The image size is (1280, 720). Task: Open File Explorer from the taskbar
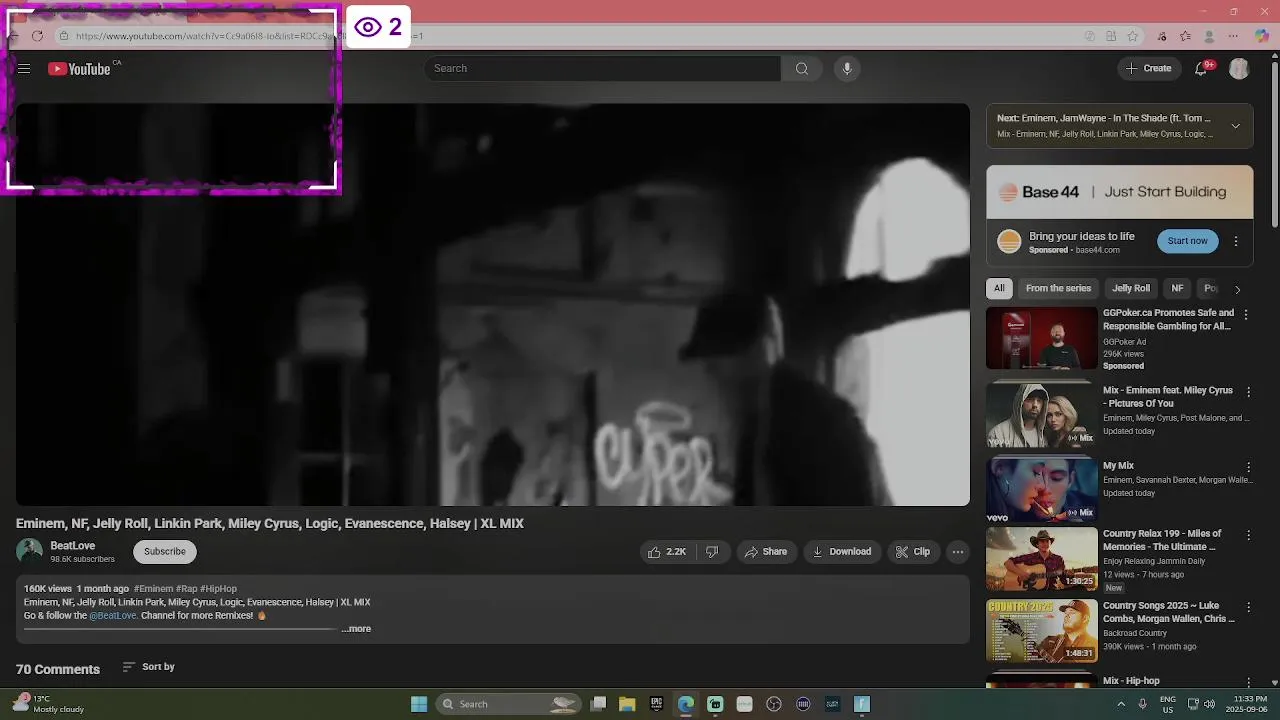pos(627,704)
